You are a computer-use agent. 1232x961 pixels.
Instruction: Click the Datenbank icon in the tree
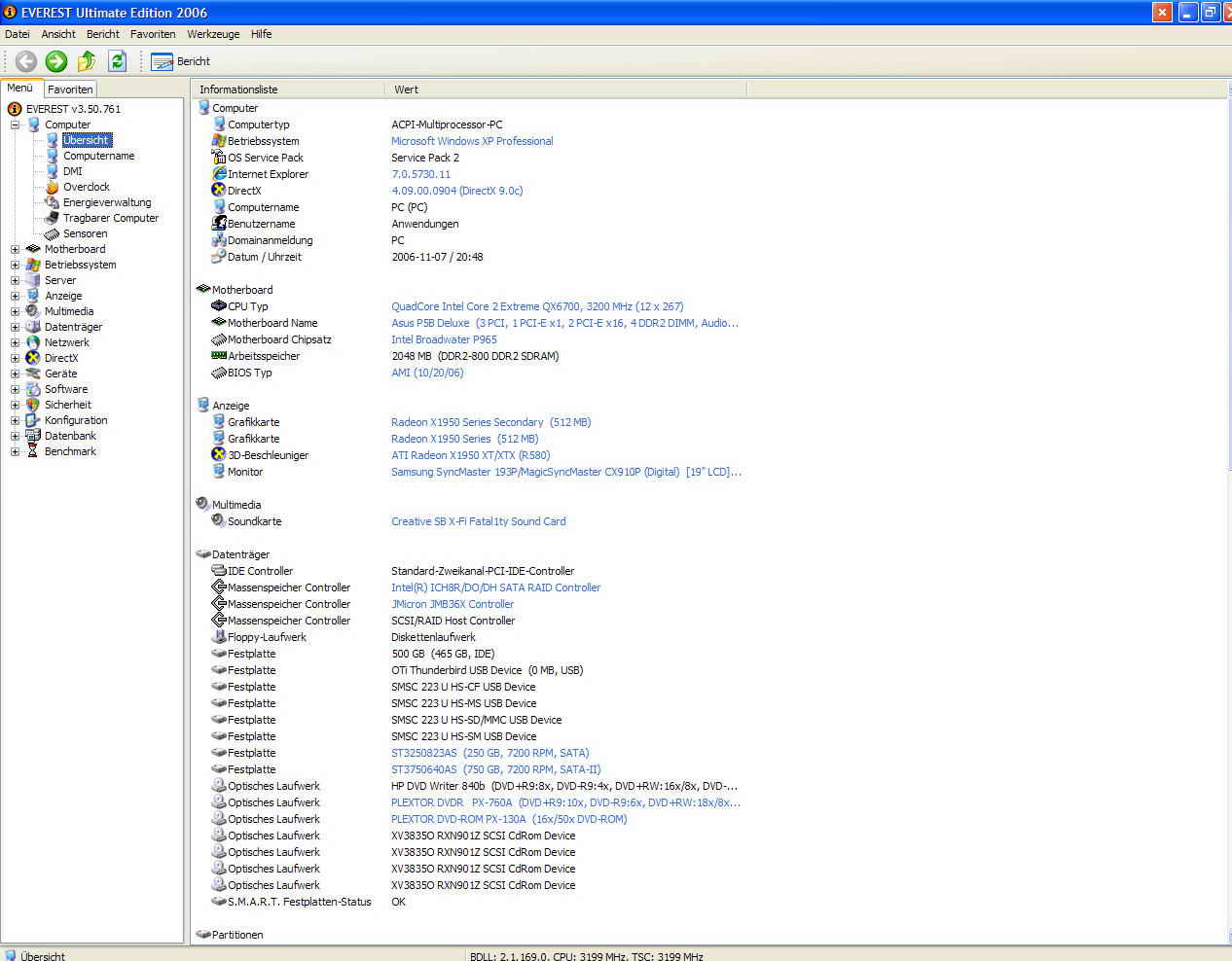tap(33, 436)
